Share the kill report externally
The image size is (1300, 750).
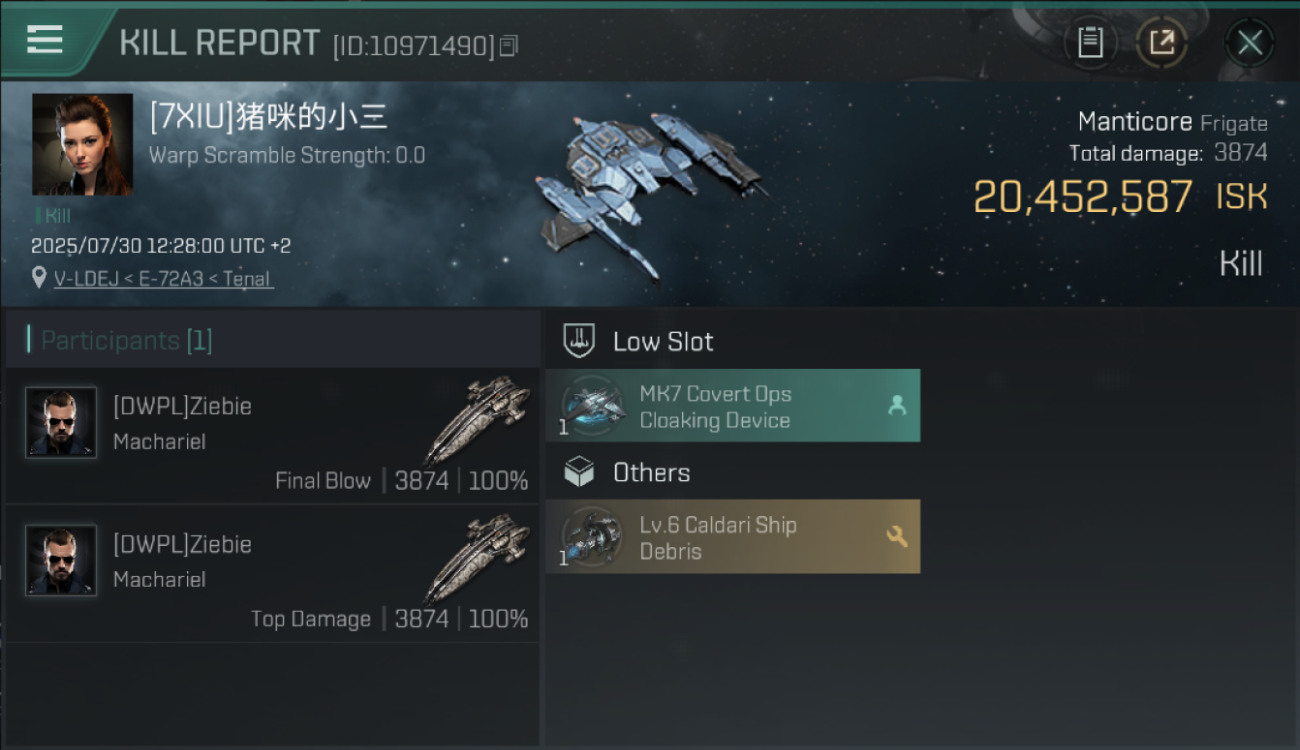pyautogui.click(x=1162, y=43)
